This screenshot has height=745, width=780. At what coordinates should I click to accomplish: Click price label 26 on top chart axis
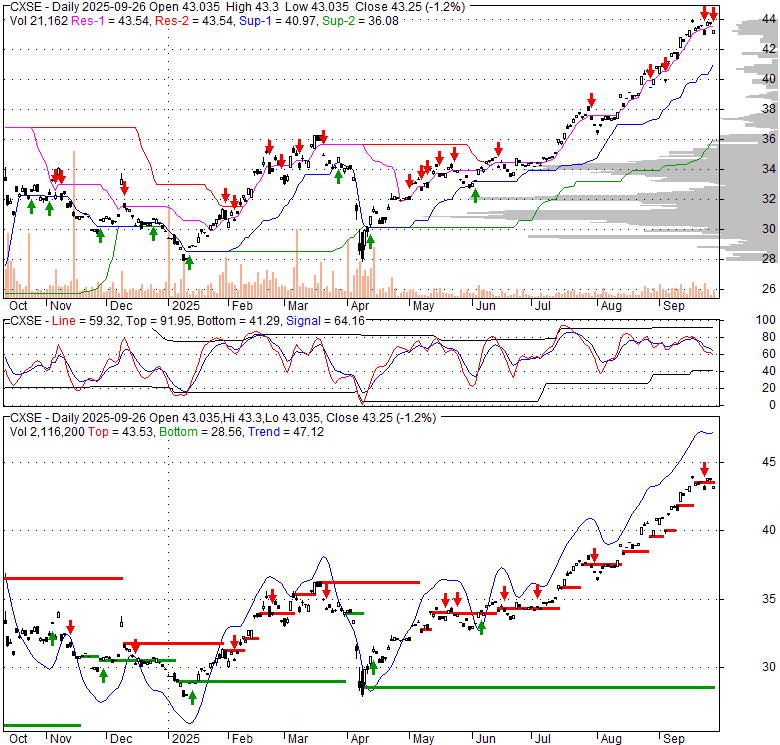point(769,289)
